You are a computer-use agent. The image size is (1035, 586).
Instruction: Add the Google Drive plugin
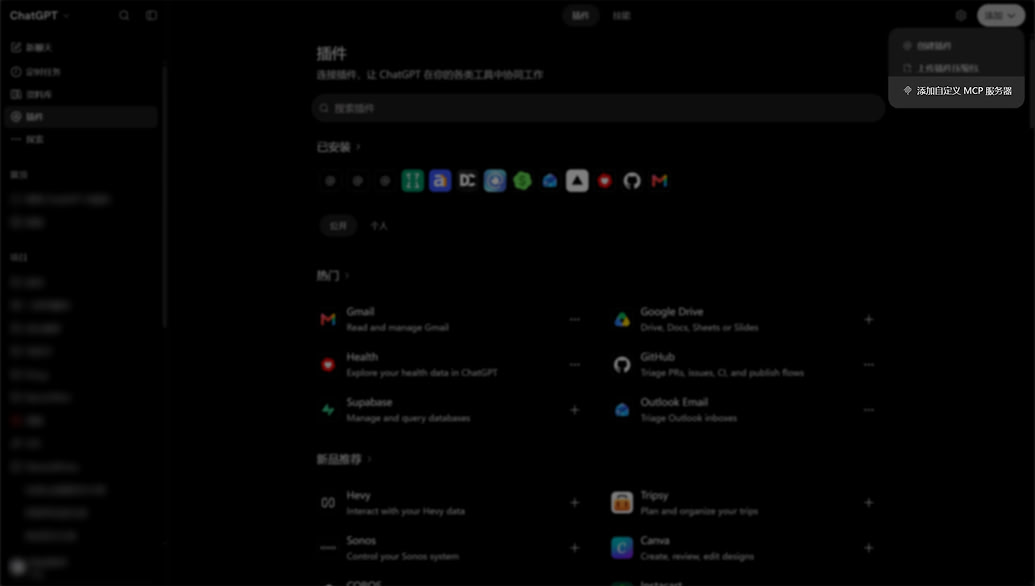tap(869, 319)
